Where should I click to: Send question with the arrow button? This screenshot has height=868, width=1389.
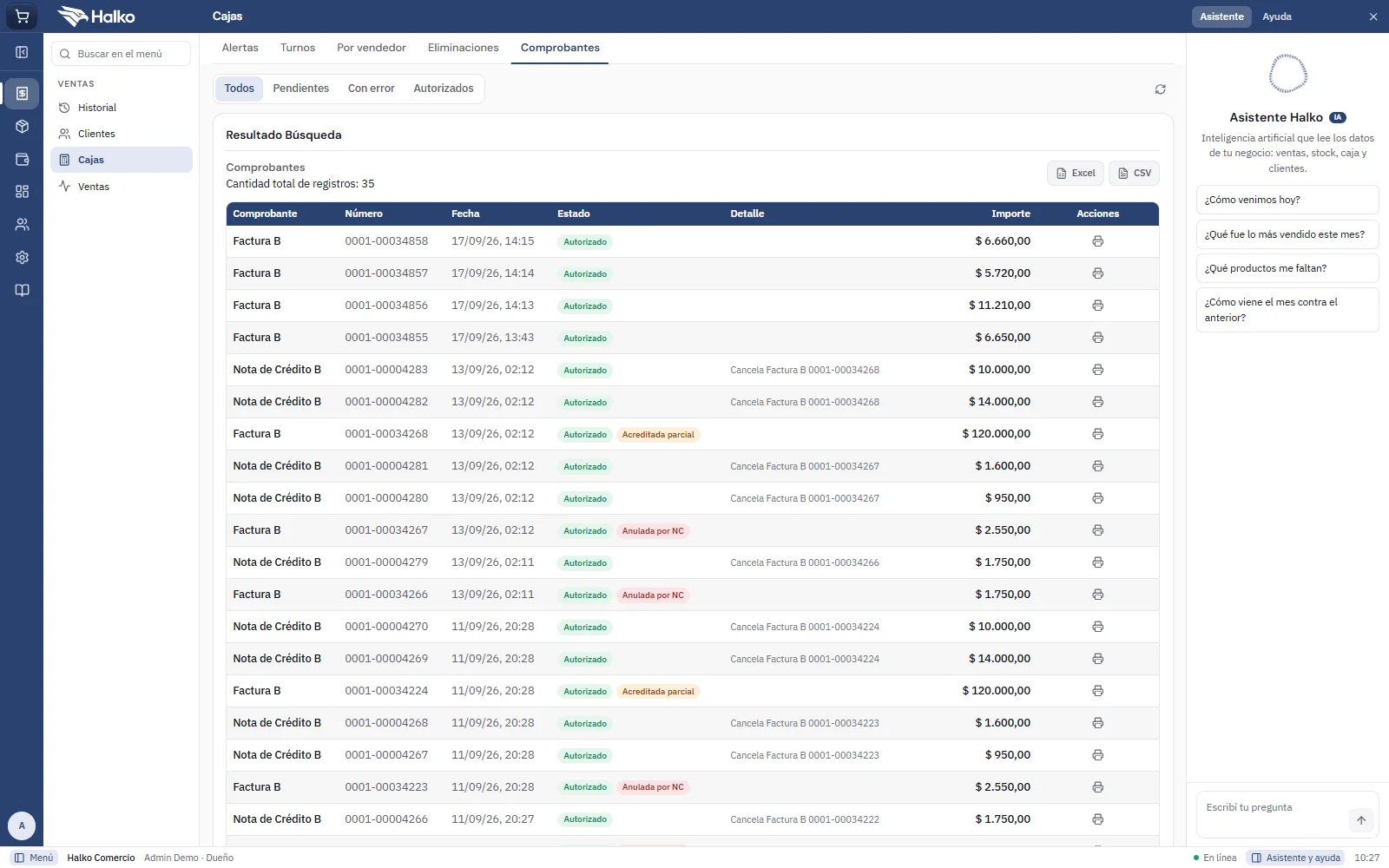[1360, 820]
